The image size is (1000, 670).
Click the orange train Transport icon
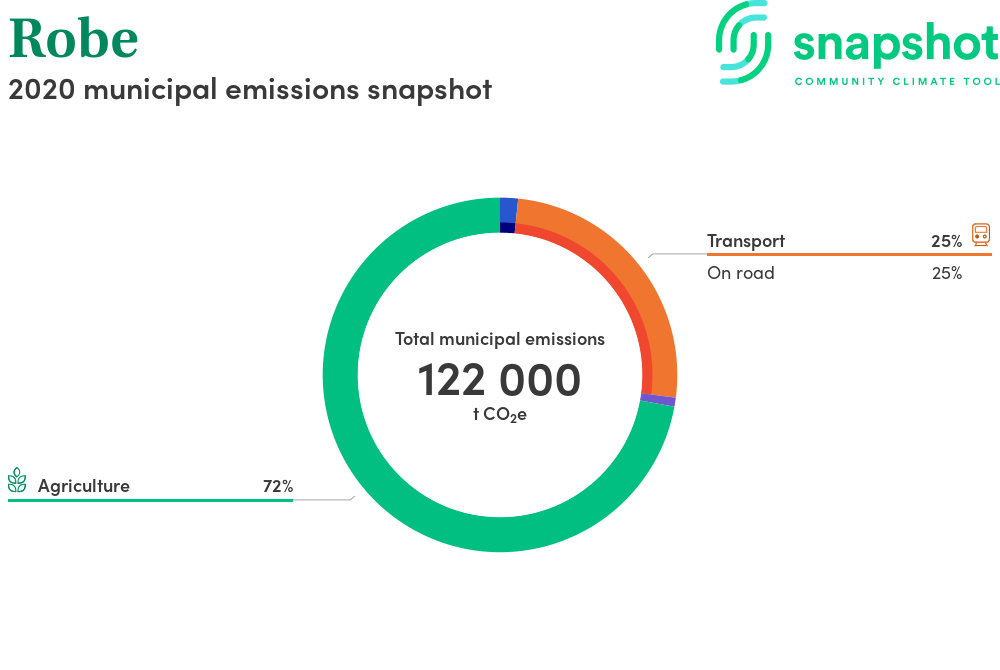click(x=981, y=235)
